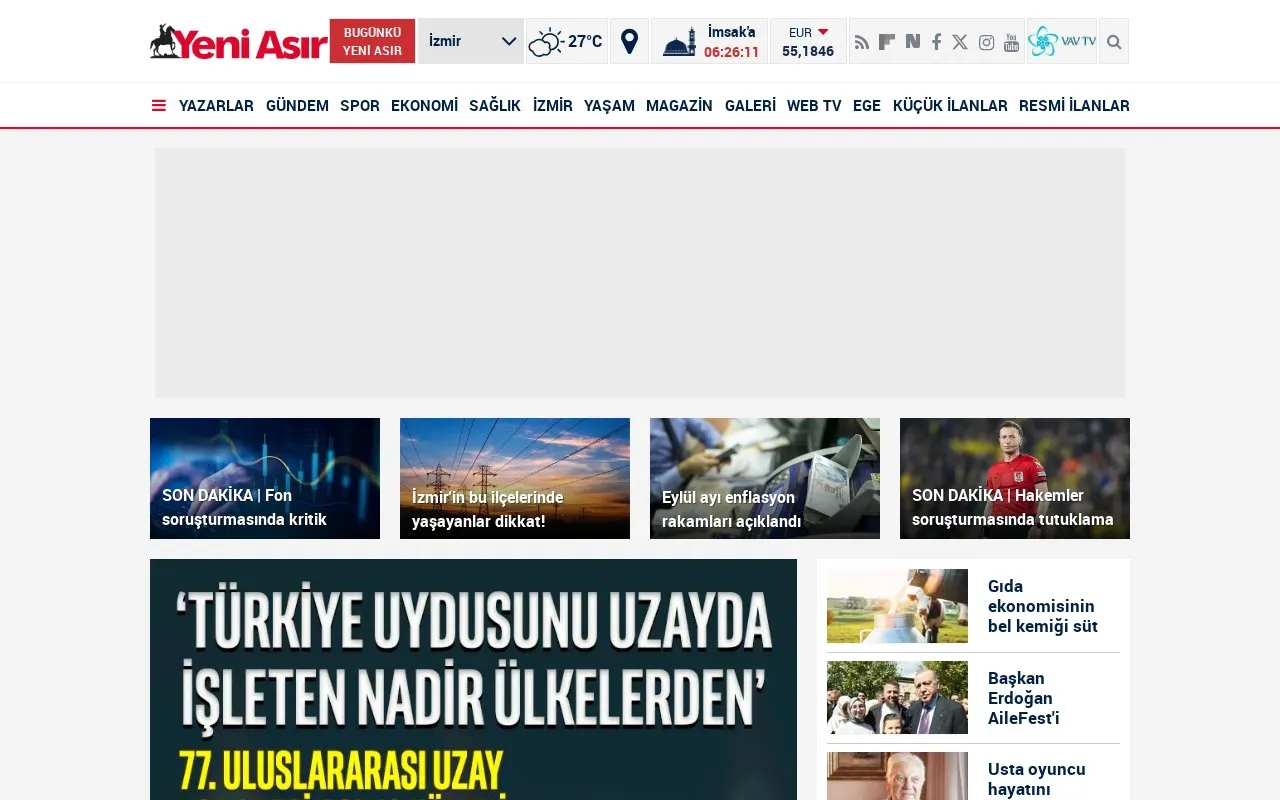This screenshot has width=1280, height=800.
Task: Open the YouTube icon
Action: (1012, 42)
